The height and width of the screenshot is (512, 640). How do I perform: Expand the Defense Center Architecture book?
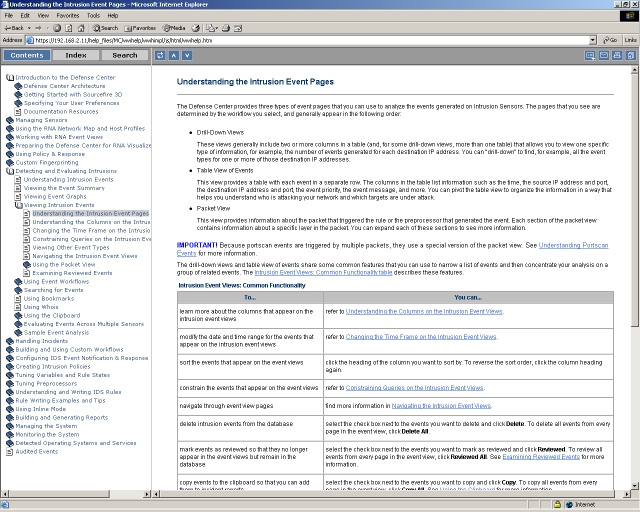[18, 86]
